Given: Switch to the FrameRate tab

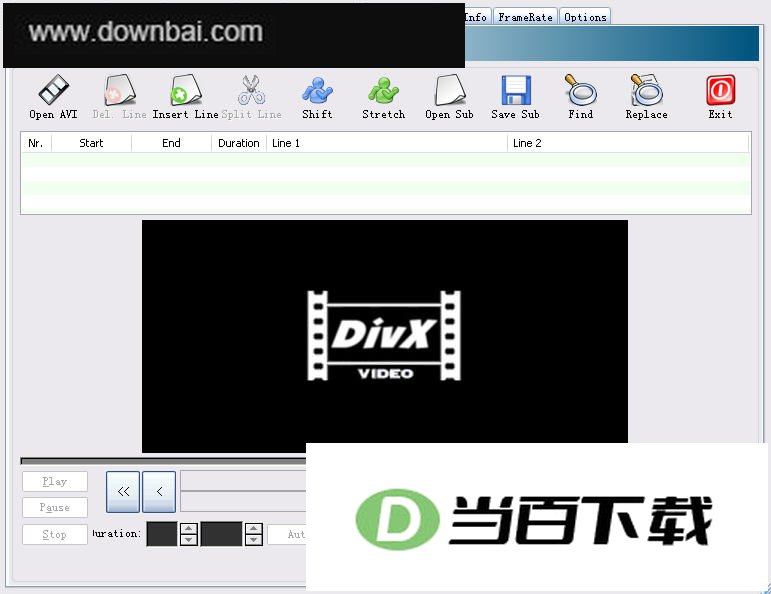Looking at the screenshot, I should coord(525,17).
